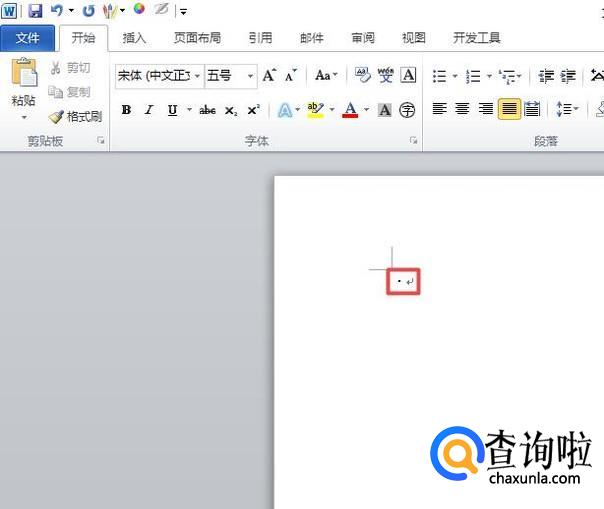Apply Subscript formatting

[231, 111]
